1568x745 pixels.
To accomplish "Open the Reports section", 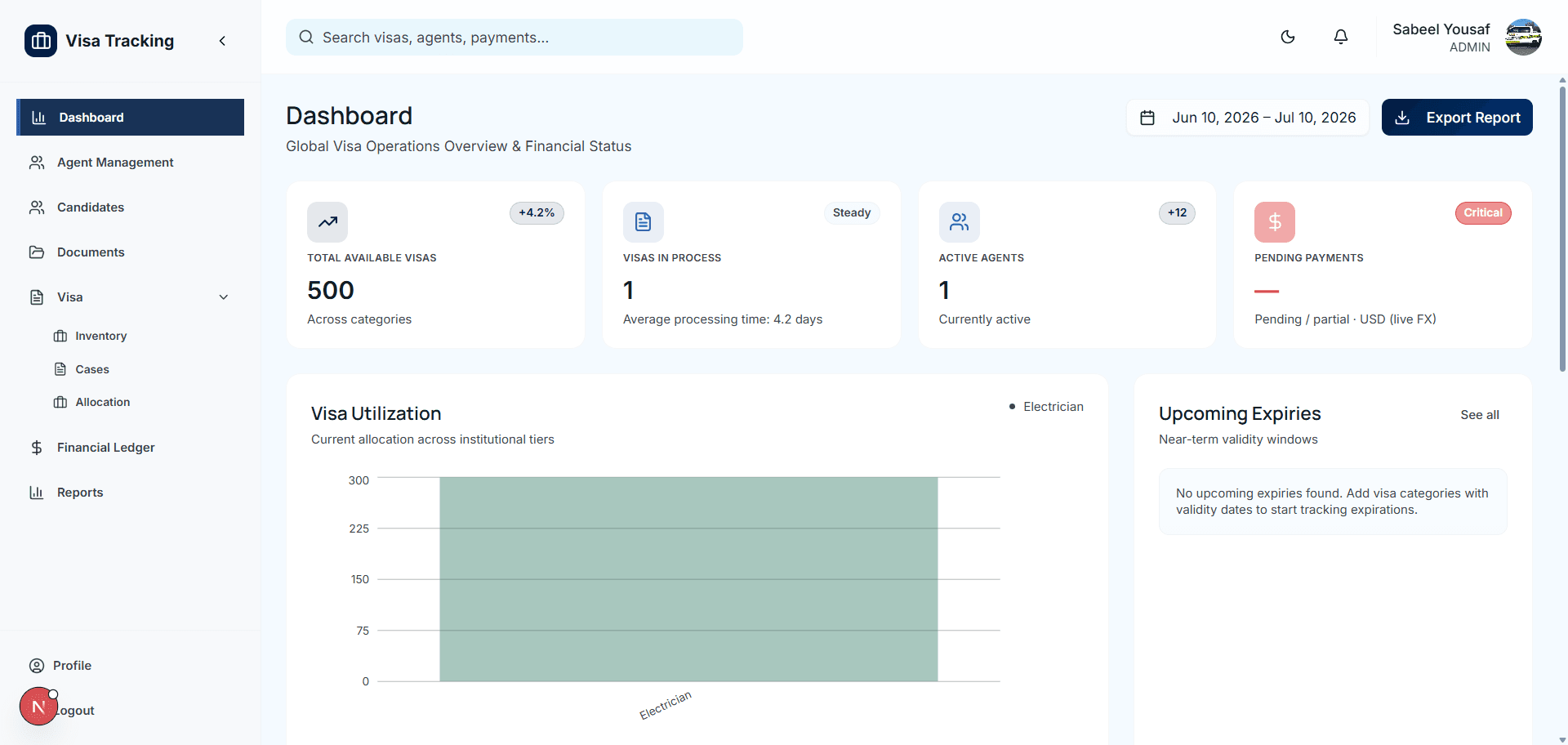I will (x=131, y=493).
